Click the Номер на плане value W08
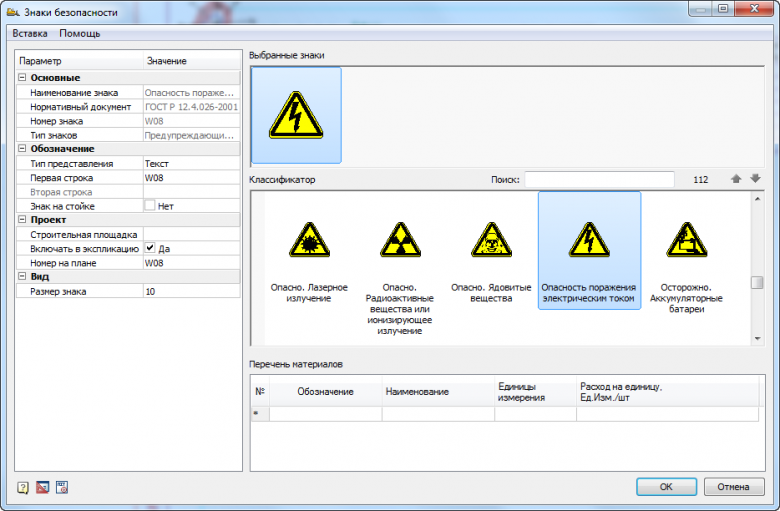The image size is (780, 511). pos(192,263)
